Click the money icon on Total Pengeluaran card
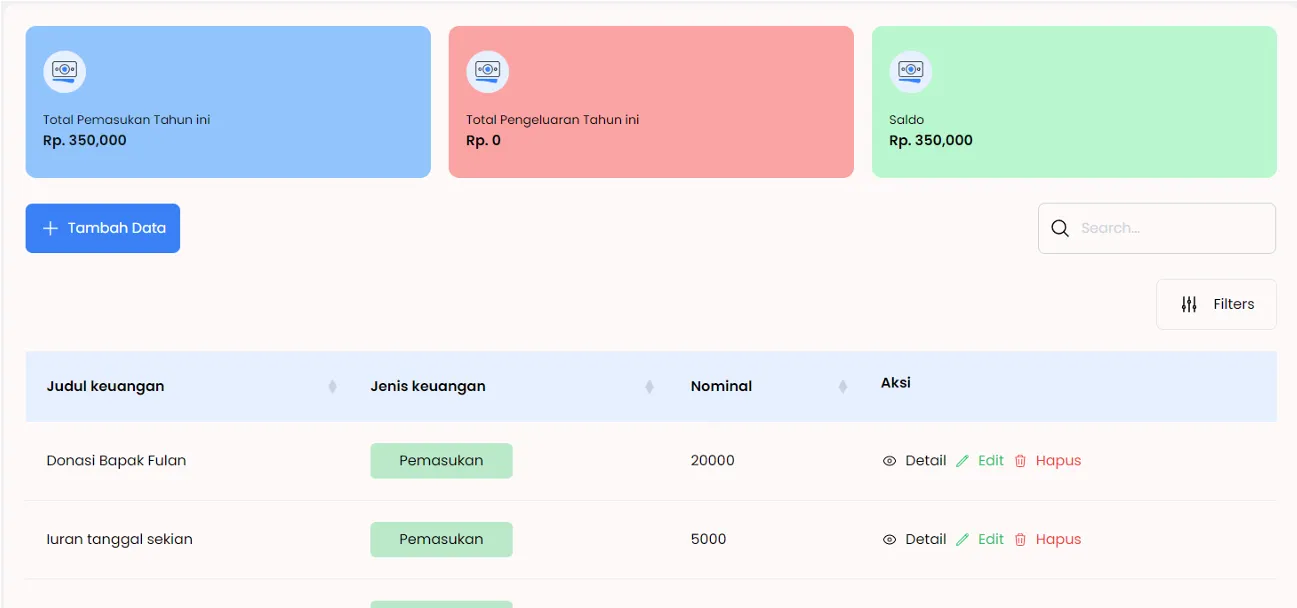 [488, 71]
